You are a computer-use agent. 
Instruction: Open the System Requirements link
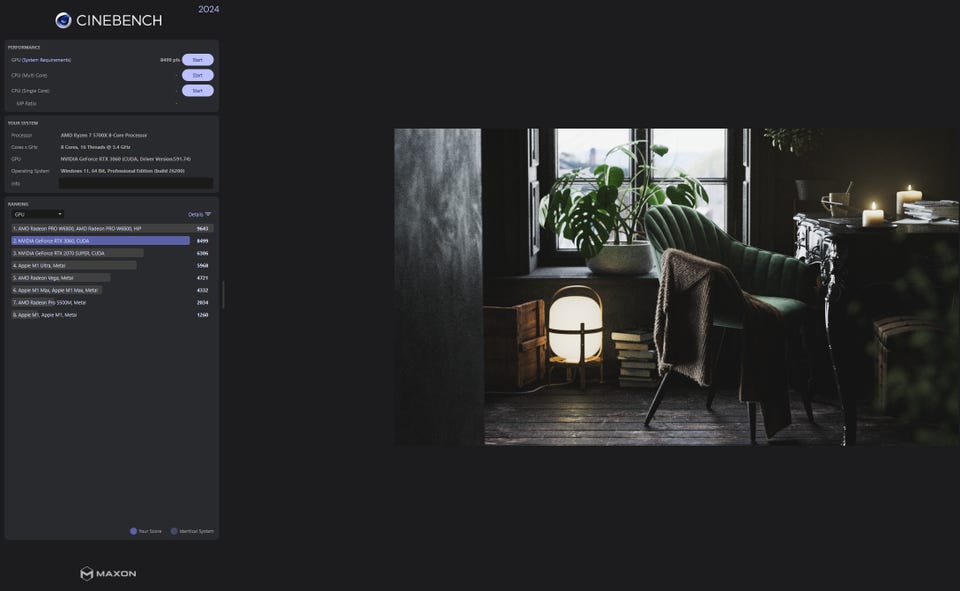pos(47,60)
